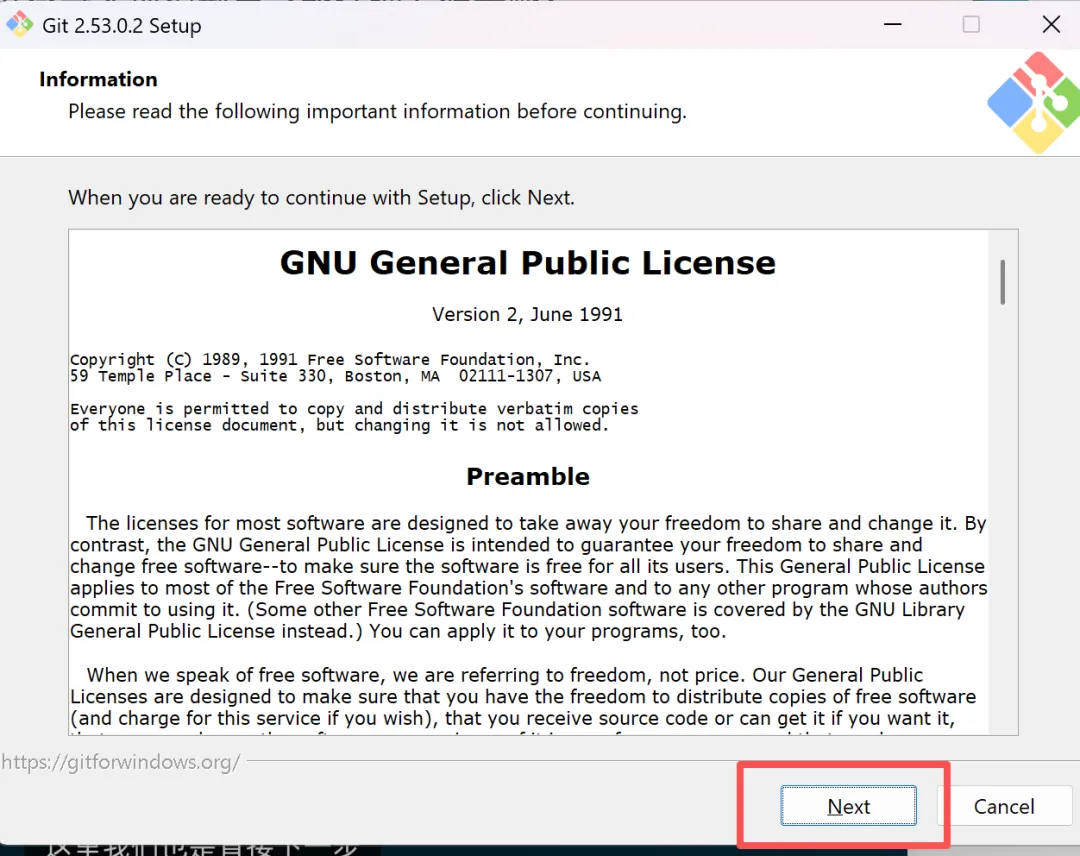Click the '59 Temple Place' address line
The width and height of the screenshot is (1080, 856).
(335, 376)
